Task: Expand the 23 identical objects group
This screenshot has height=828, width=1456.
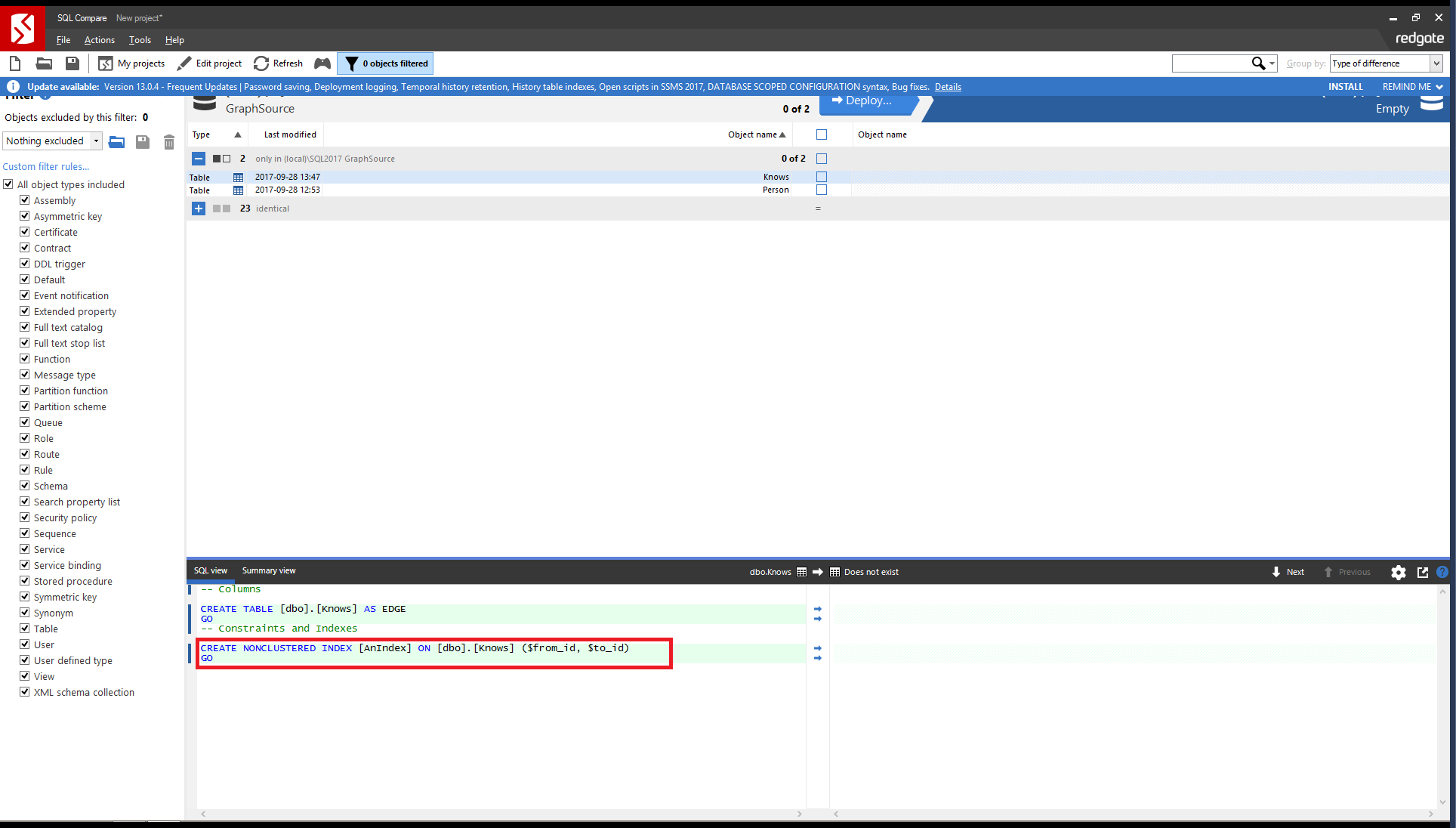Action: [199, 209]
